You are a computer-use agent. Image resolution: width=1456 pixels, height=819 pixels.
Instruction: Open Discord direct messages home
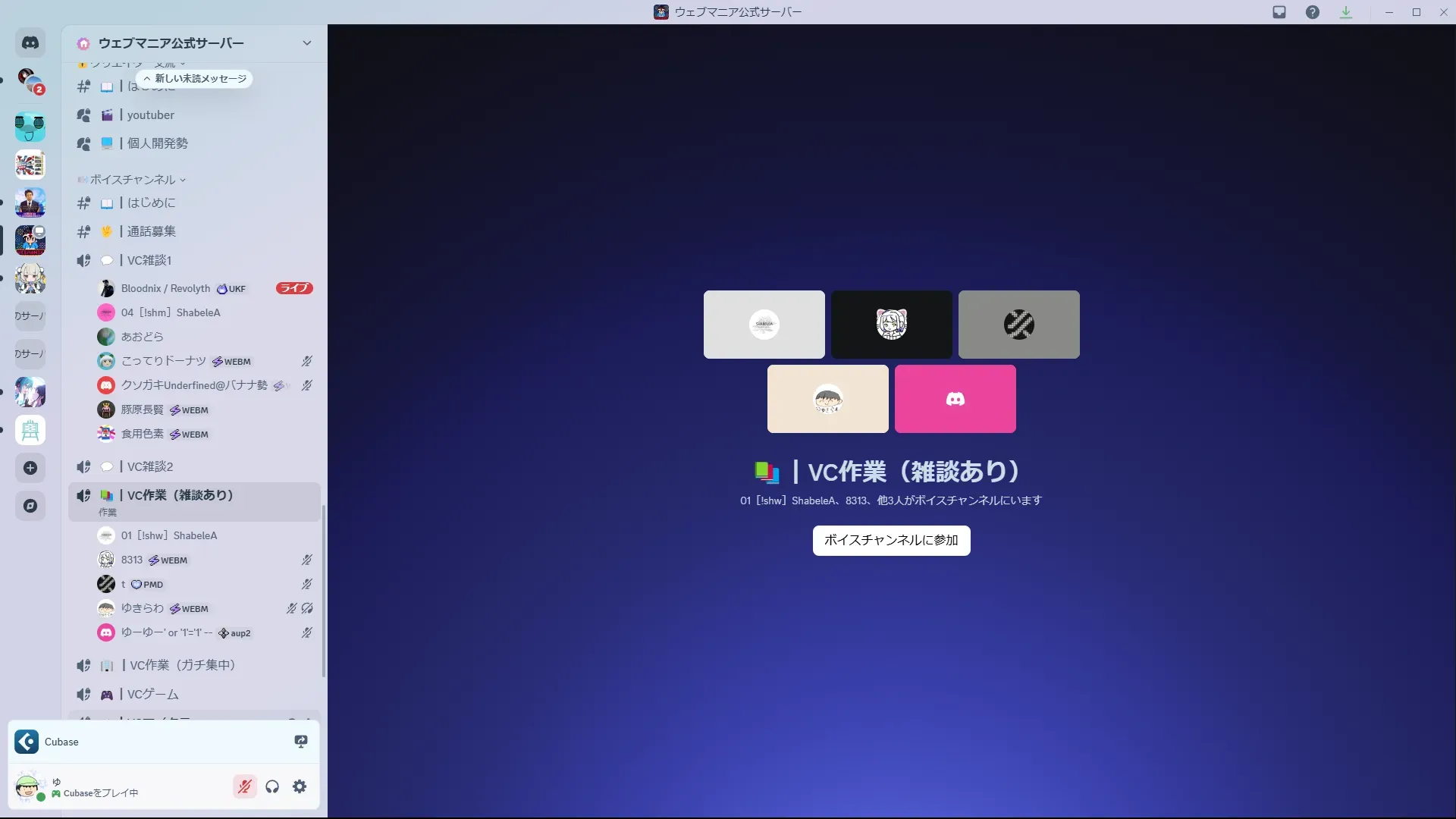(x=30, y=43)
